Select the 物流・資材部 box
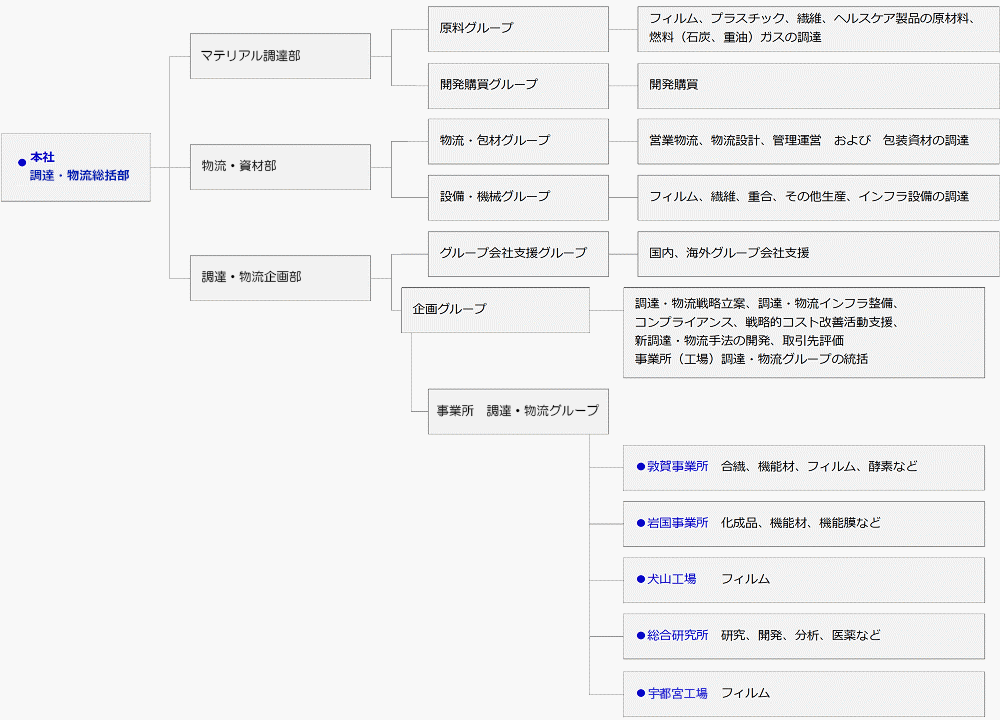 [280, 166]
